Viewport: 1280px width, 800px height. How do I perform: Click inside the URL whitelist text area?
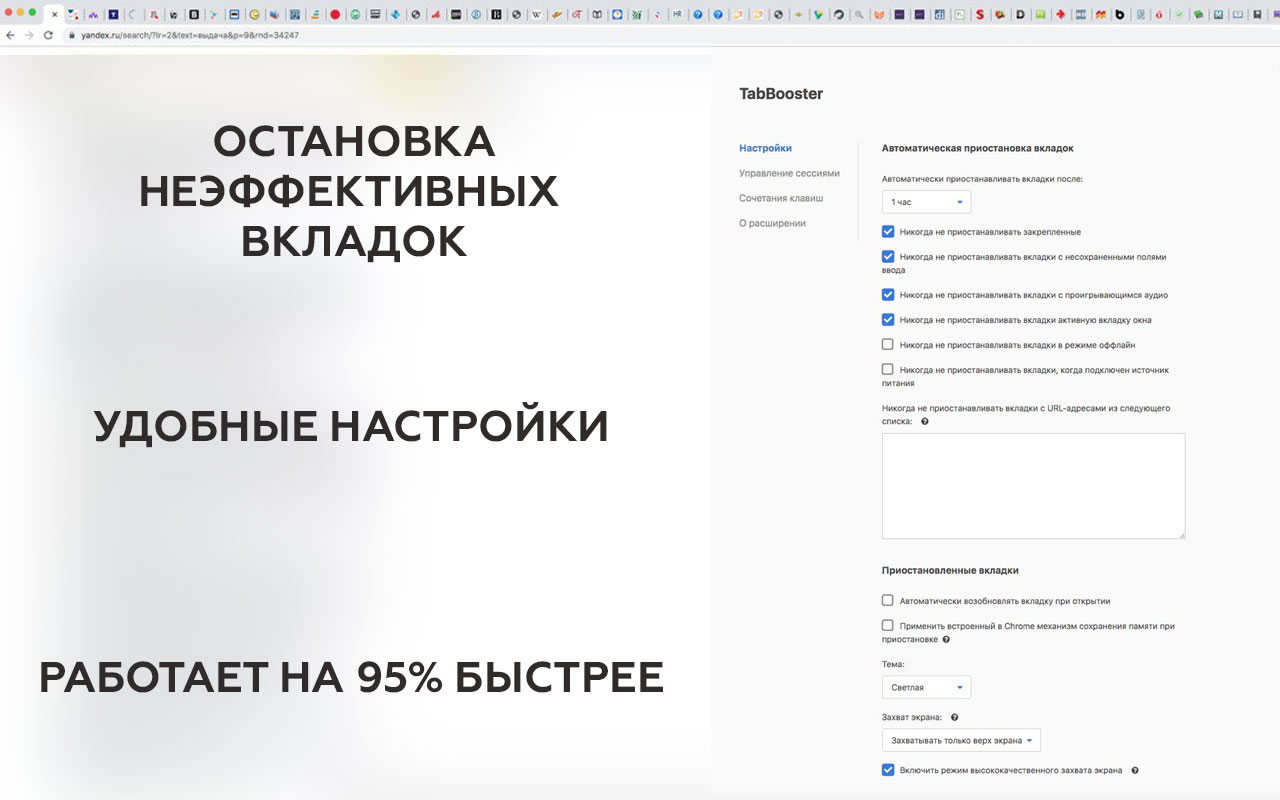[1033, 486]
